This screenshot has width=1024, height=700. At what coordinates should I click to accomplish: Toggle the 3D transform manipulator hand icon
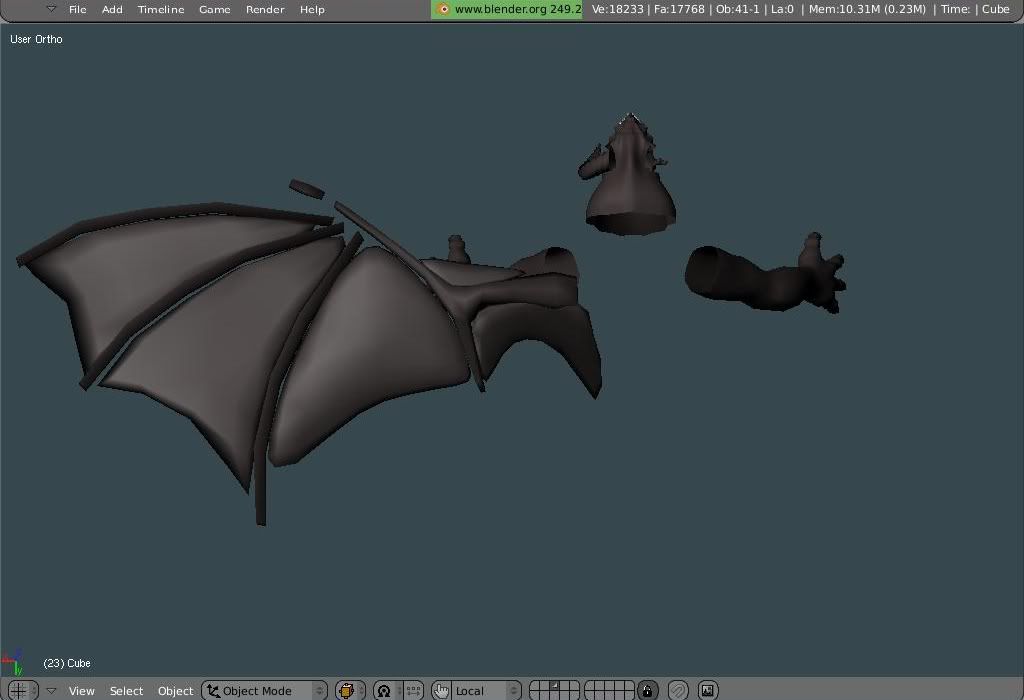442,690
